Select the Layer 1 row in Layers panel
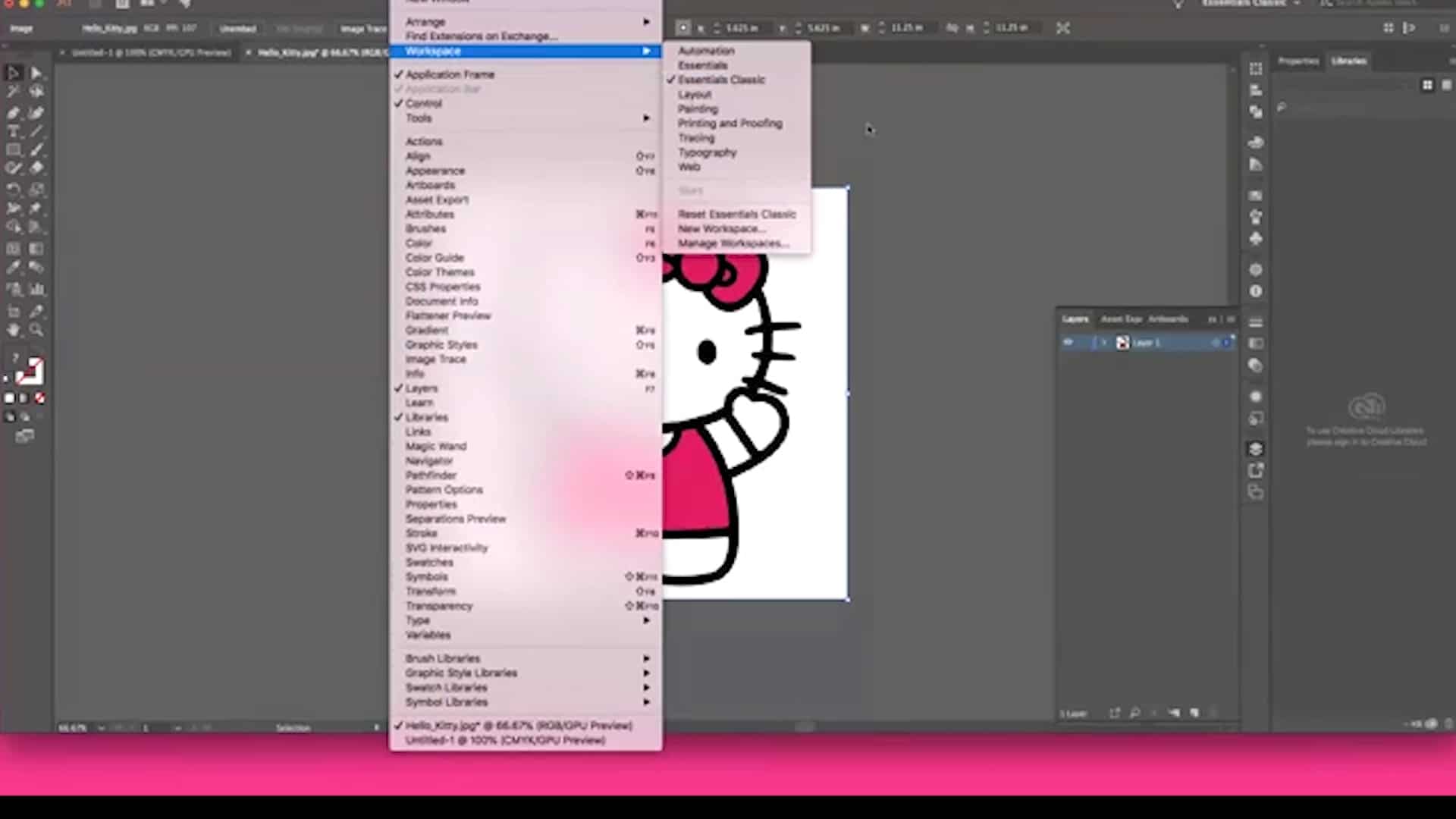The image size is (1456, 819). [x=1147, y=343]
